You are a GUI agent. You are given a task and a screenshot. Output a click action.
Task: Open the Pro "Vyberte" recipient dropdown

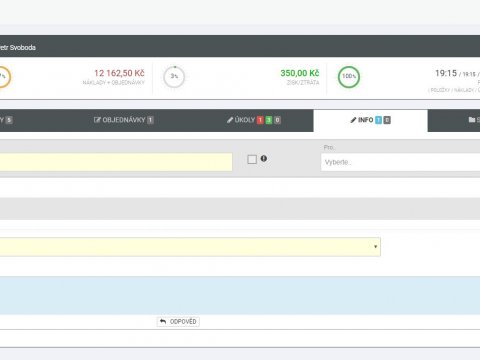400,162
